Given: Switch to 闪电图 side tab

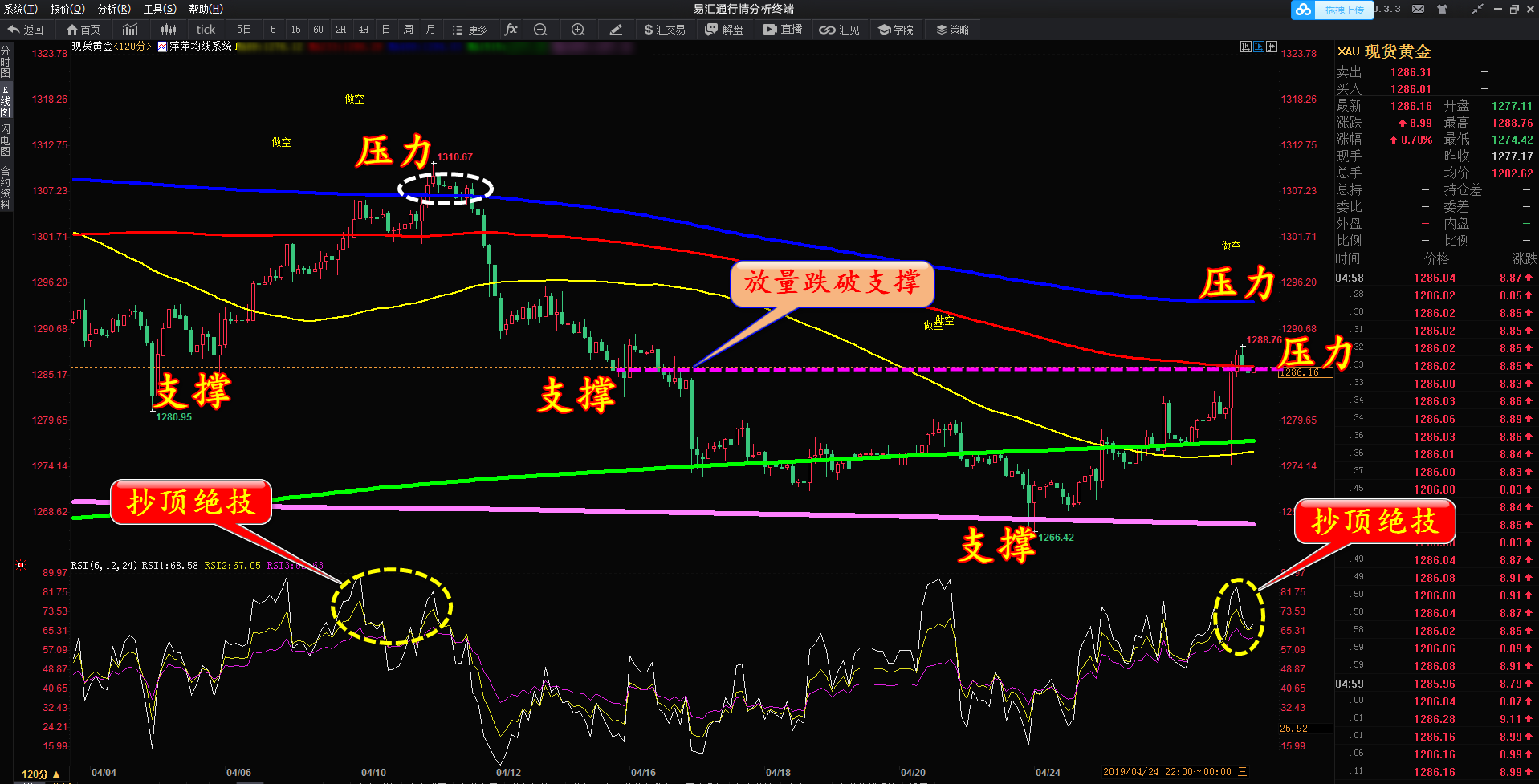Looking at the screenshot, I should point(6,140).
